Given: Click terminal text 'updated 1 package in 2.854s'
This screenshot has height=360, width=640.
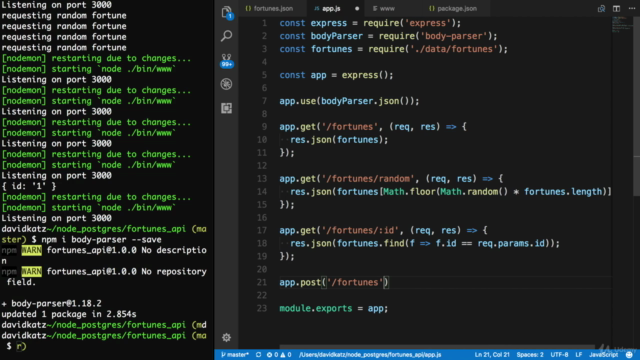Looking at the screenshot, I should 69,314.
